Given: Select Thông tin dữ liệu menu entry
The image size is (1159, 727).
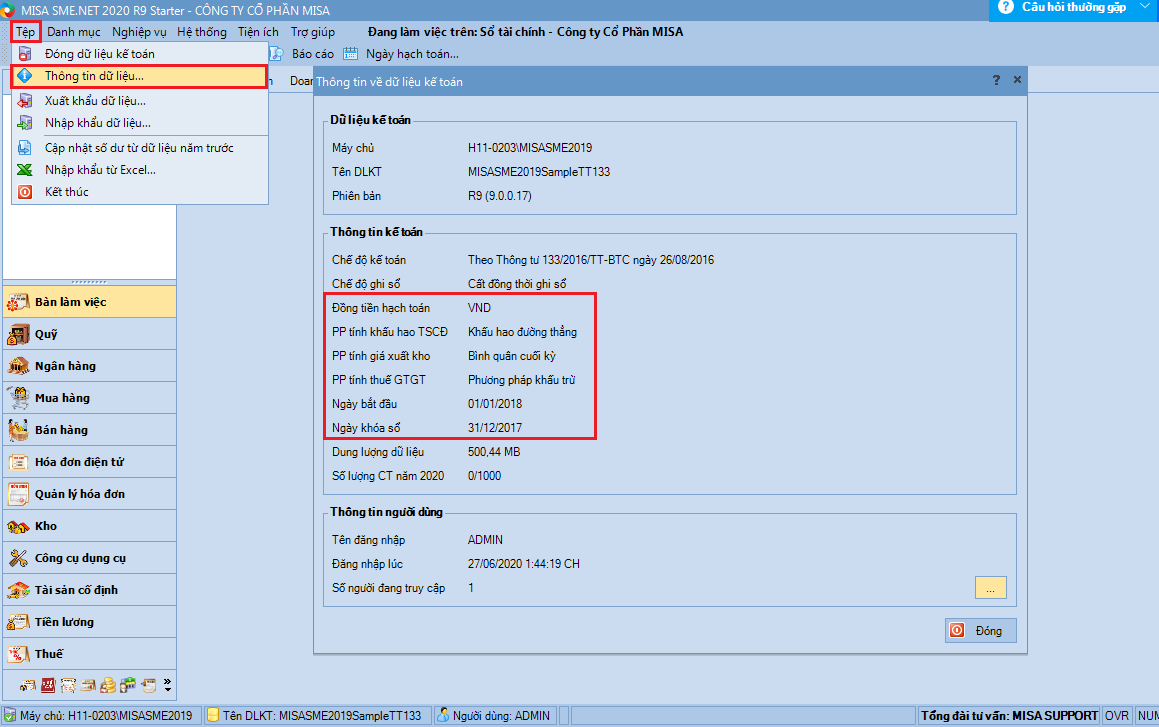Looking at the screenshot, I should (x=140, y=76).
